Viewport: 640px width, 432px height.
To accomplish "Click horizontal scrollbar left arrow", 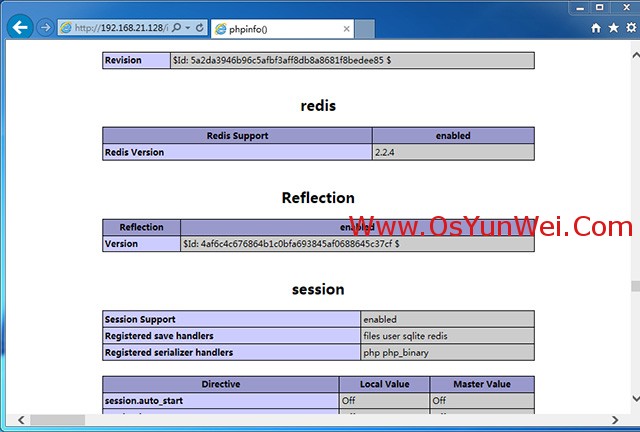I will point(21,420).
